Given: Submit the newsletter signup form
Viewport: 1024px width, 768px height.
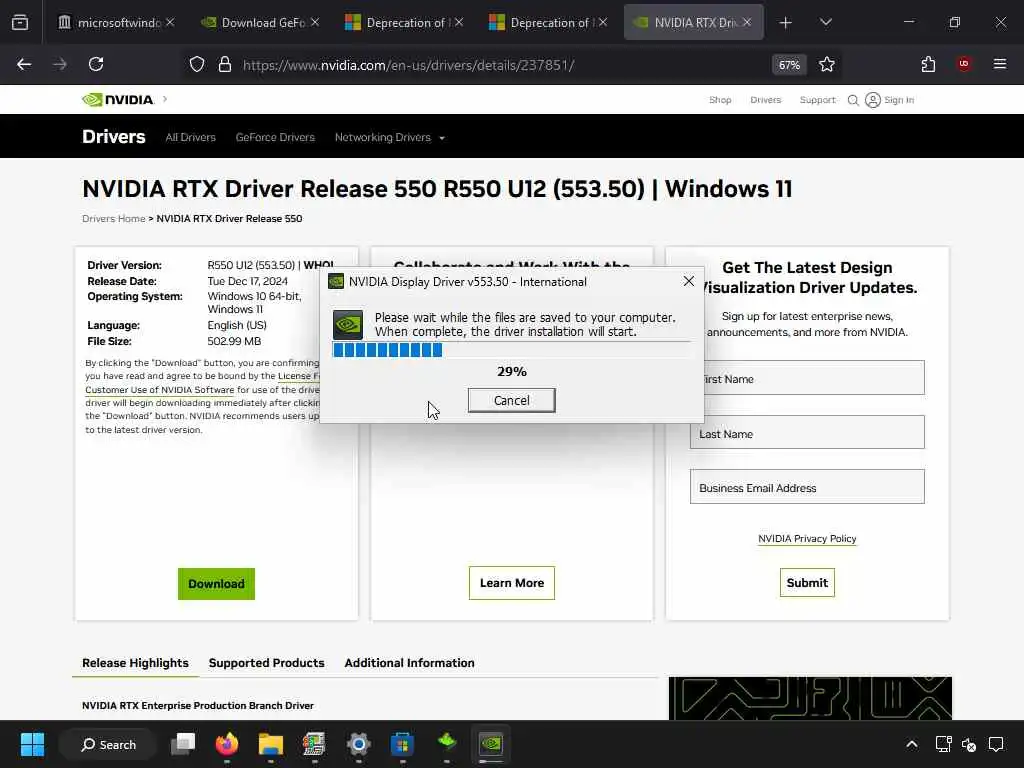Looking at the screenshot, I should click(807, 583).
